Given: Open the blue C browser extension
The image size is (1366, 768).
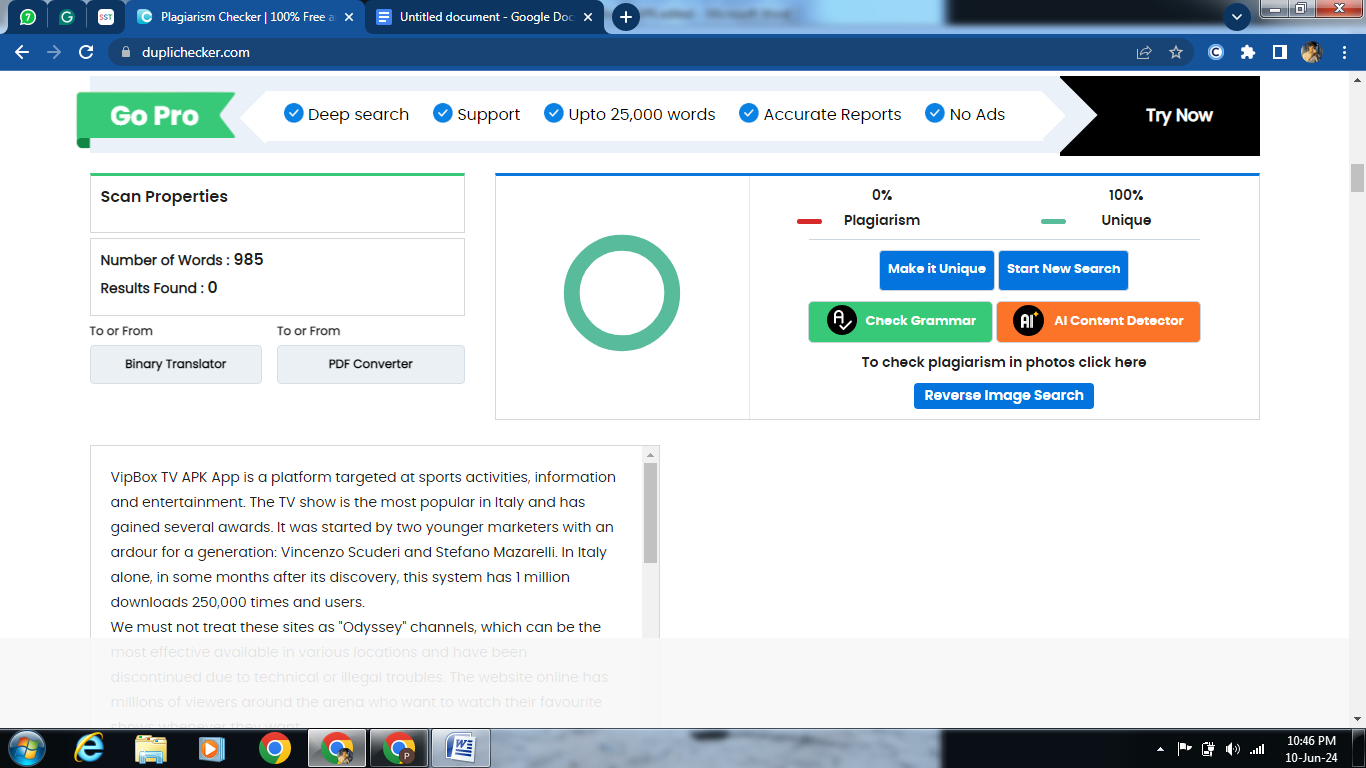Looking at the screenshot, I should coord(1216,52).
